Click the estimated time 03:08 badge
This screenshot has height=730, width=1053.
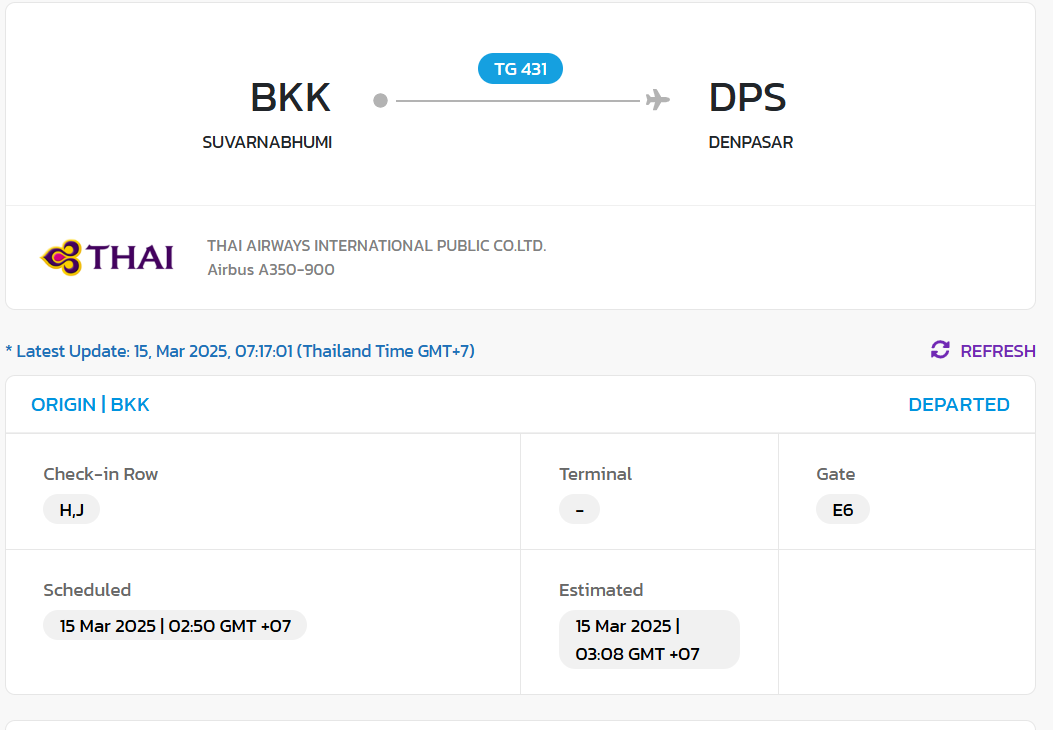pyautogui.click(x=648, y=640)
